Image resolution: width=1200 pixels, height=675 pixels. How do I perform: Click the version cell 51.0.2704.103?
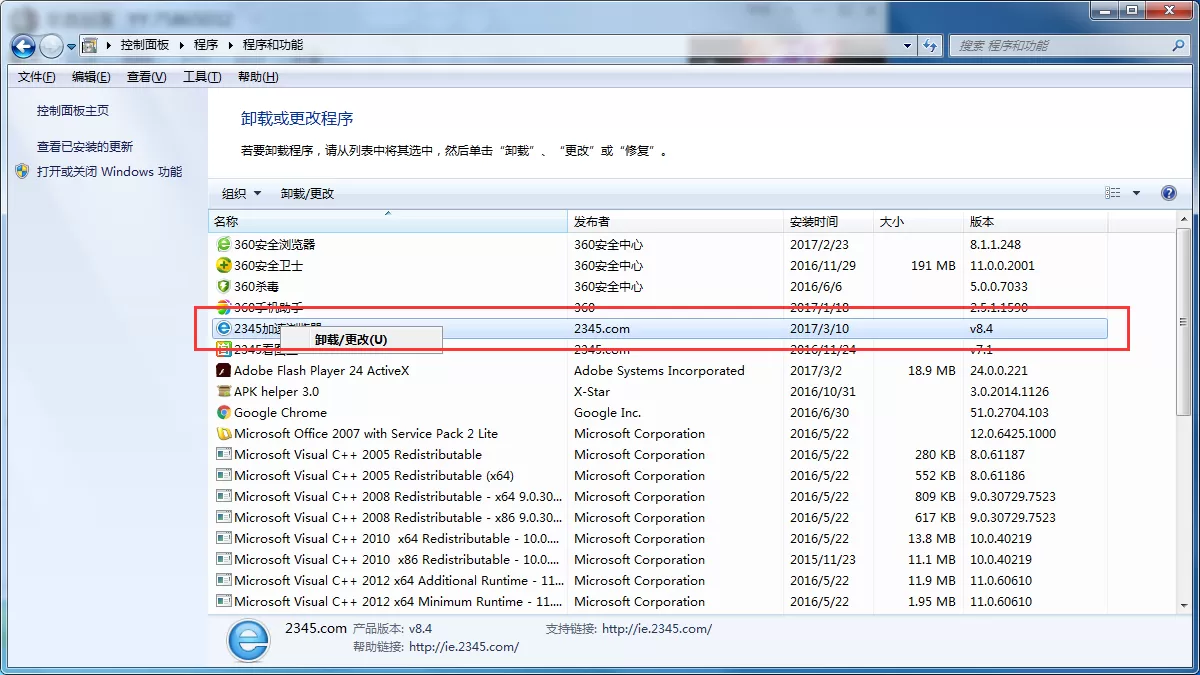(x=1009, y=413)
